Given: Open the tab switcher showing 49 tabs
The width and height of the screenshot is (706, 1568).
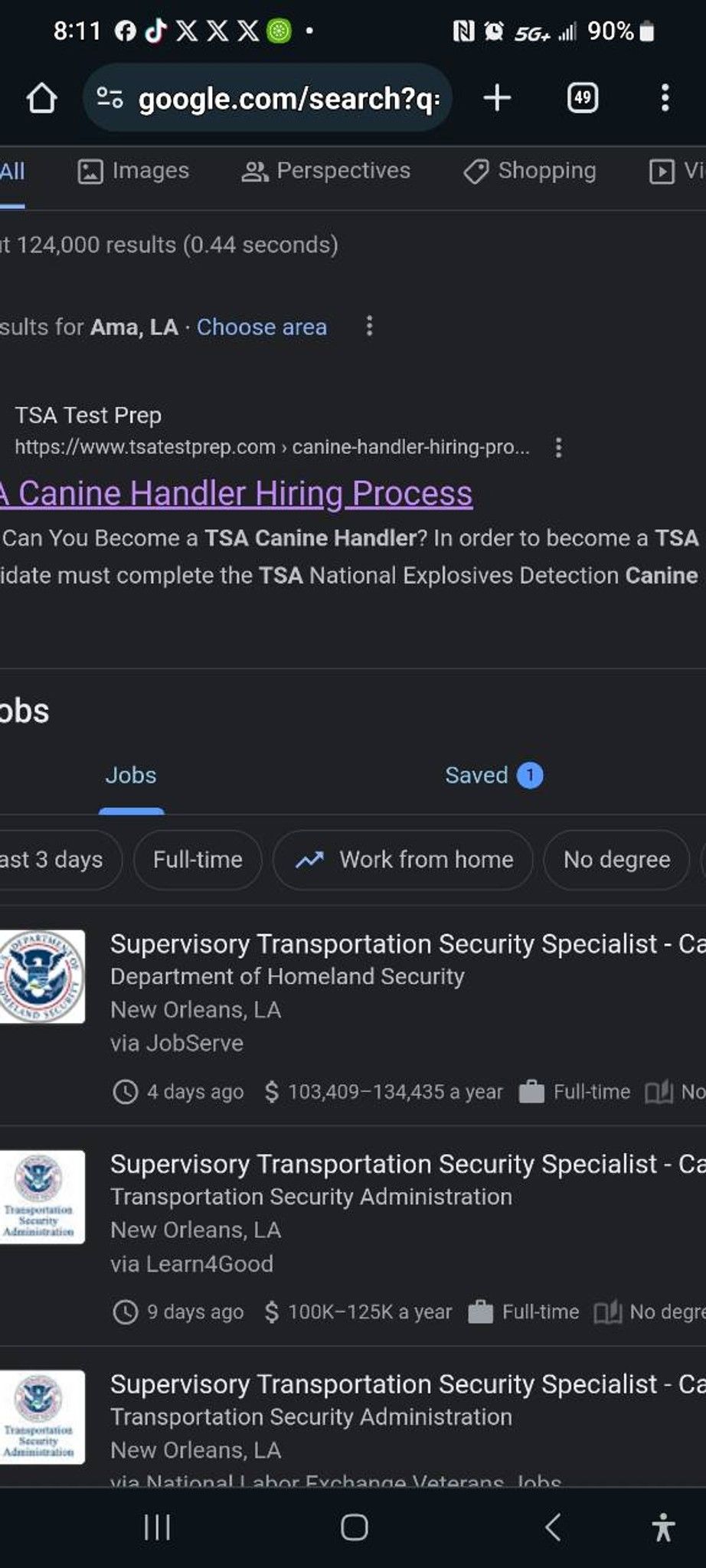Looking at the screenshot, I should (583, 98).
